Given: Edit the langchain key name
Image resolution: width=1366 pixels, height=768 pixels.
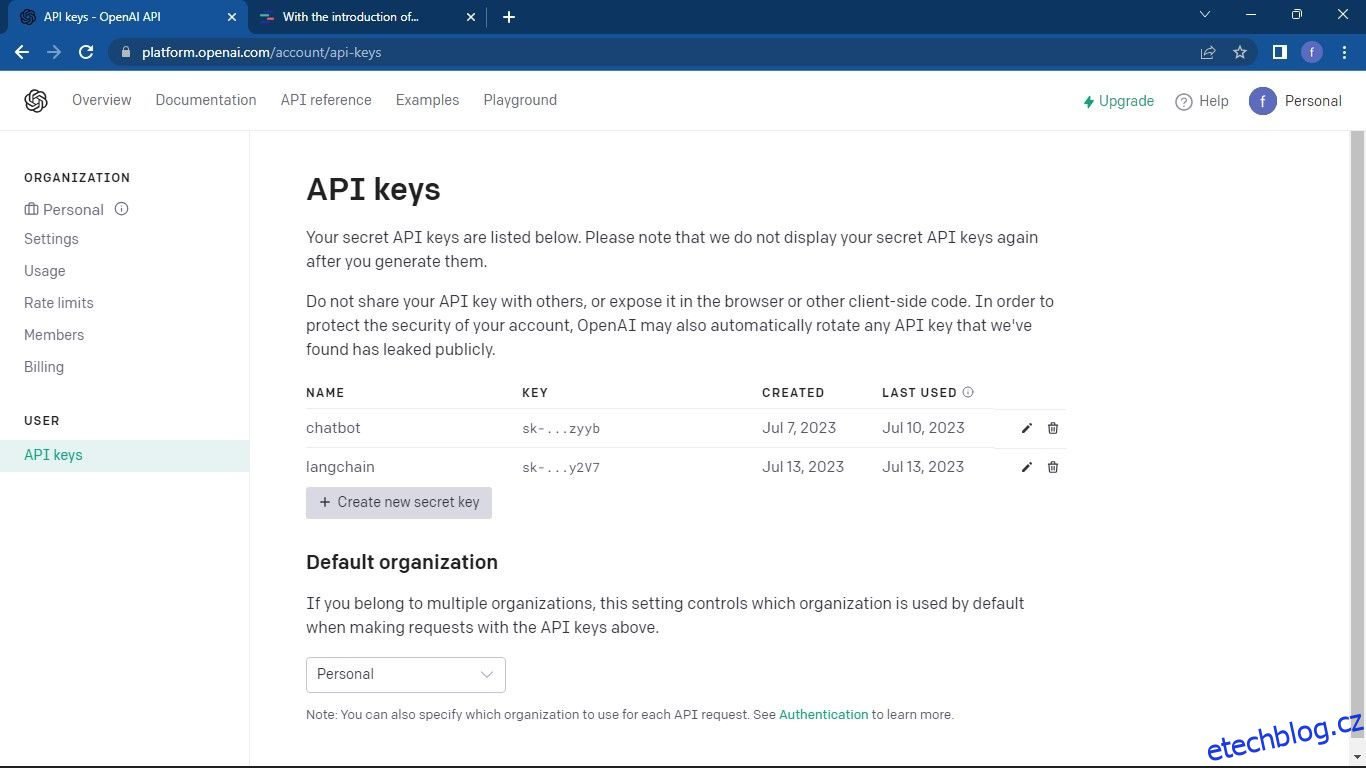Looking at the screenshot, I should (1026, 467).
